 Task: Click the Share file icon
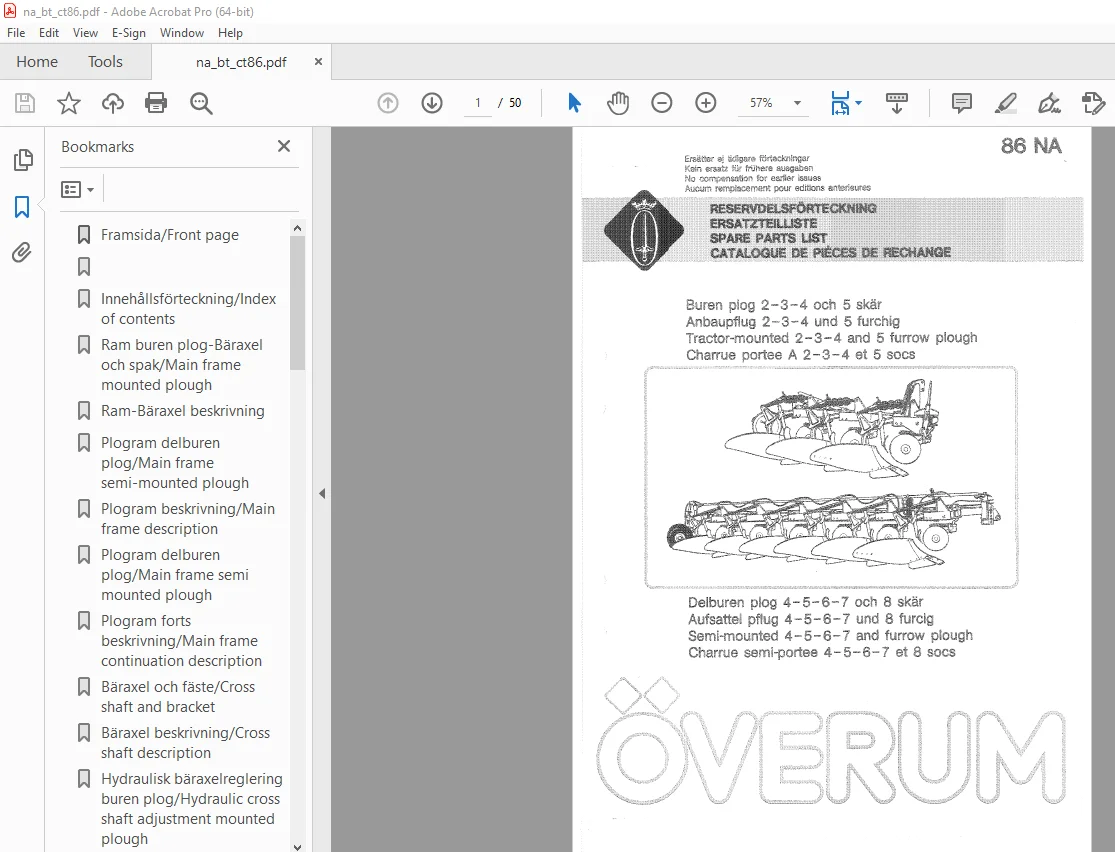click(x=1093, y=103)
